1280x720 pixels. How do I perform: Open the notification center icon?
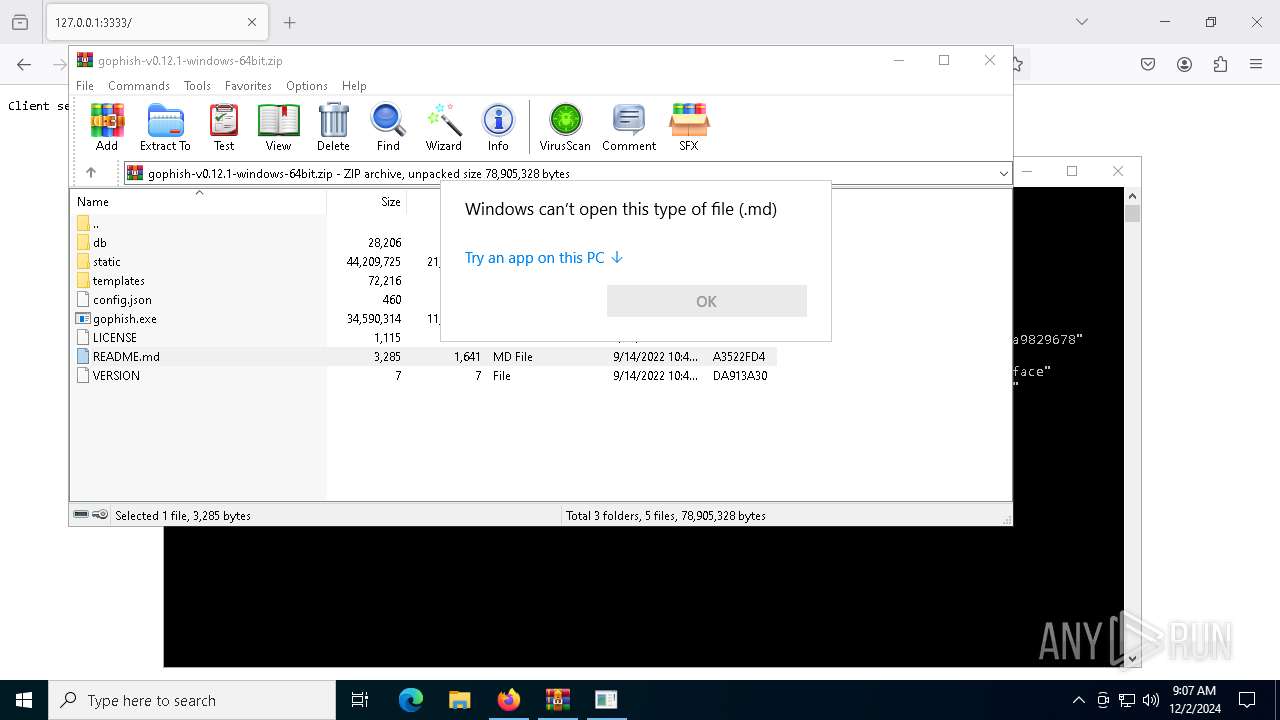click(1247, 700)
